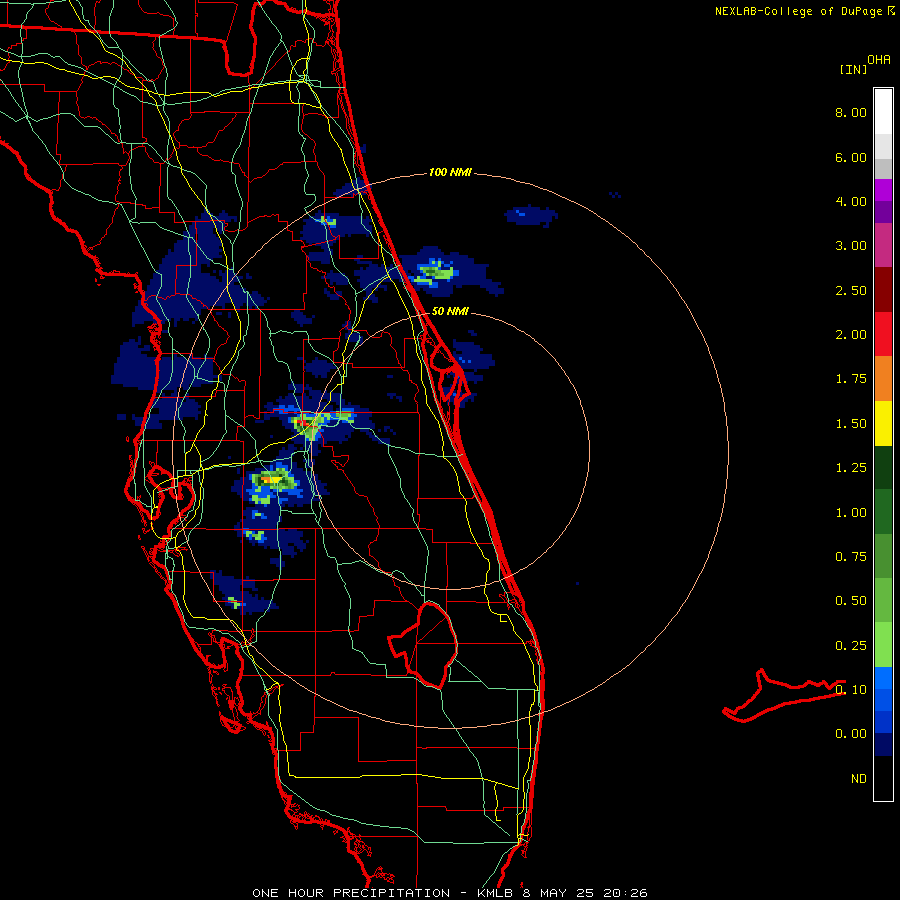The height and width of the screenshot is (900, 900).
Task: Select the 50 NMI range ring label
Action: (x=450, y=311)
